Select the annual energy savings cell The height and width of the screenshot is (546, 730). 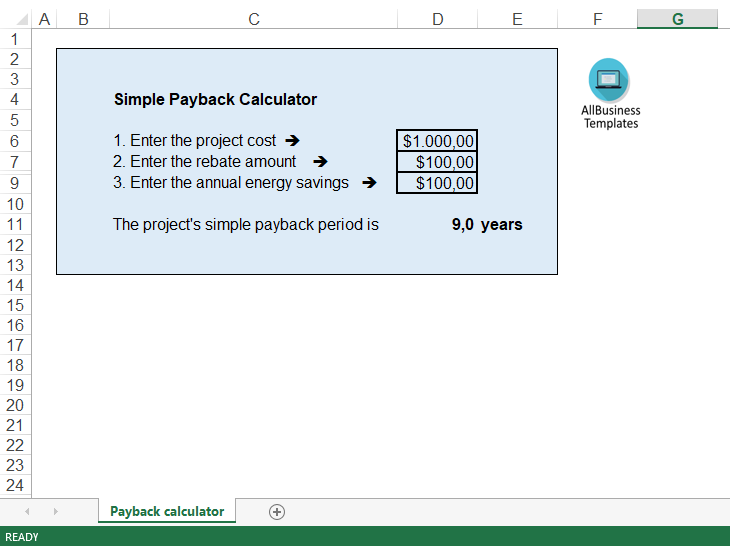[x=437, y=182]
